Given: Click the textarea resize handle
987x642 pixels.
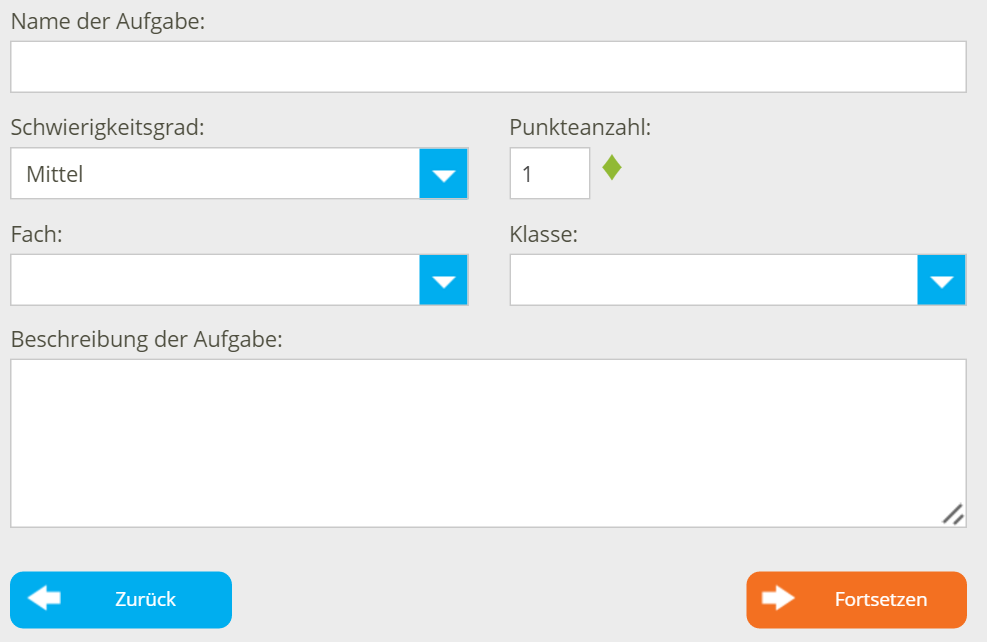Looking at the screenshot, I should pyautogui.click(x=953, y=514).
